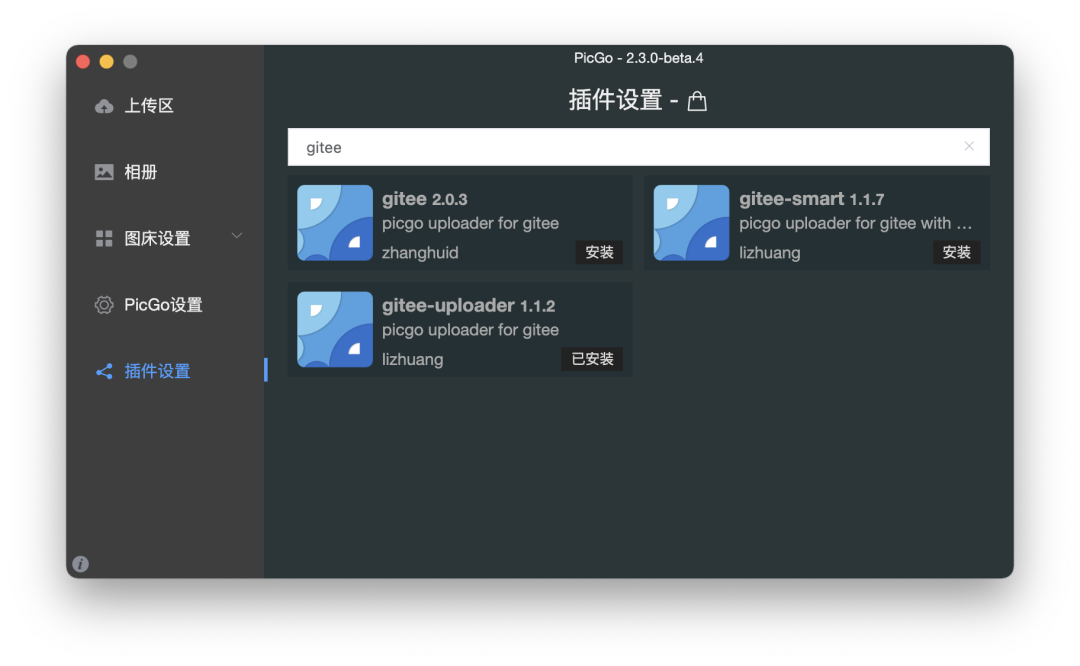Click 已安装 on the gitee-uploader plugin
1080x666 pixels.
(x=592, y=359)
